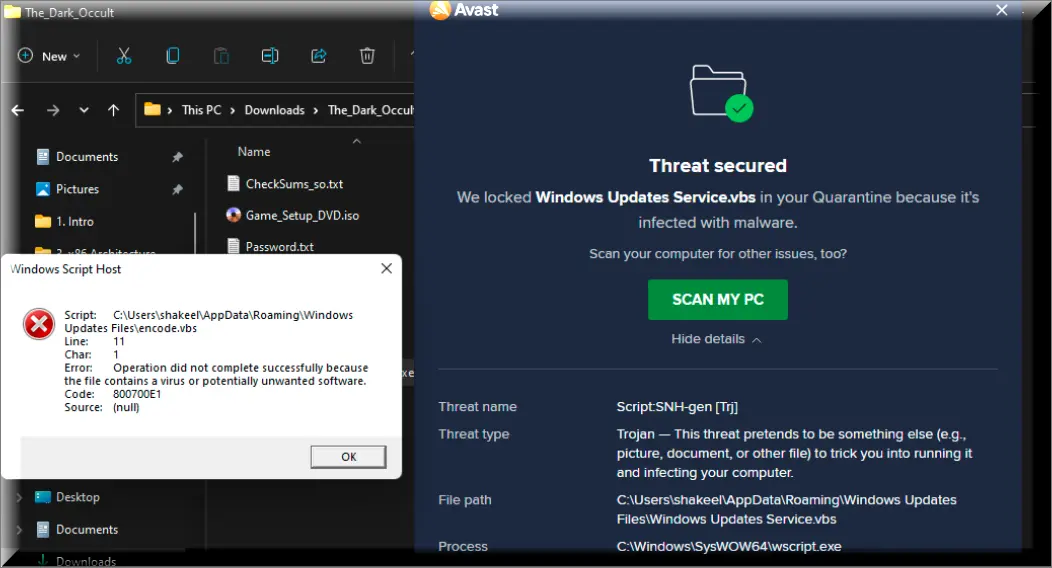Select This PC in the address breadcrumb
Viewport: 1052px width, 568px height.
pyautogui.click(x=201, y=110)
